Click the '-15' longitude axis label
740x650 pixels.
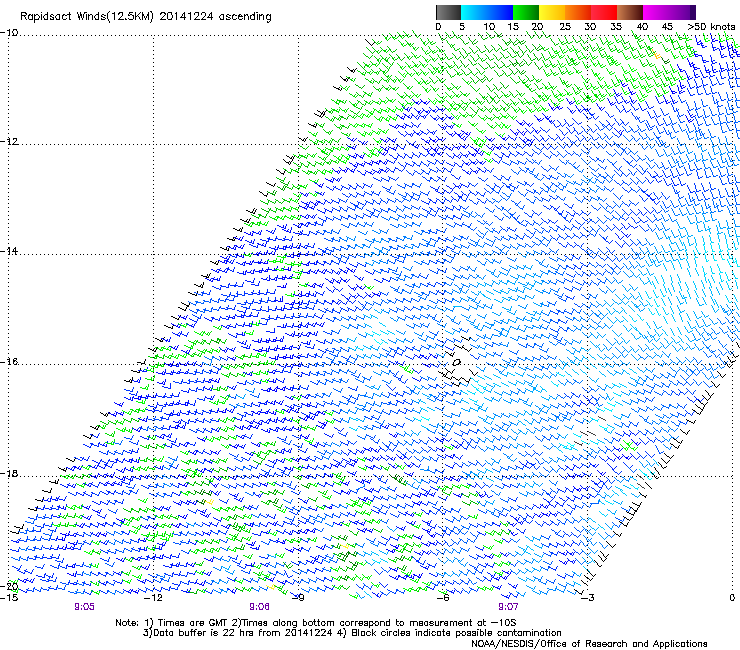tap(9, 598)
